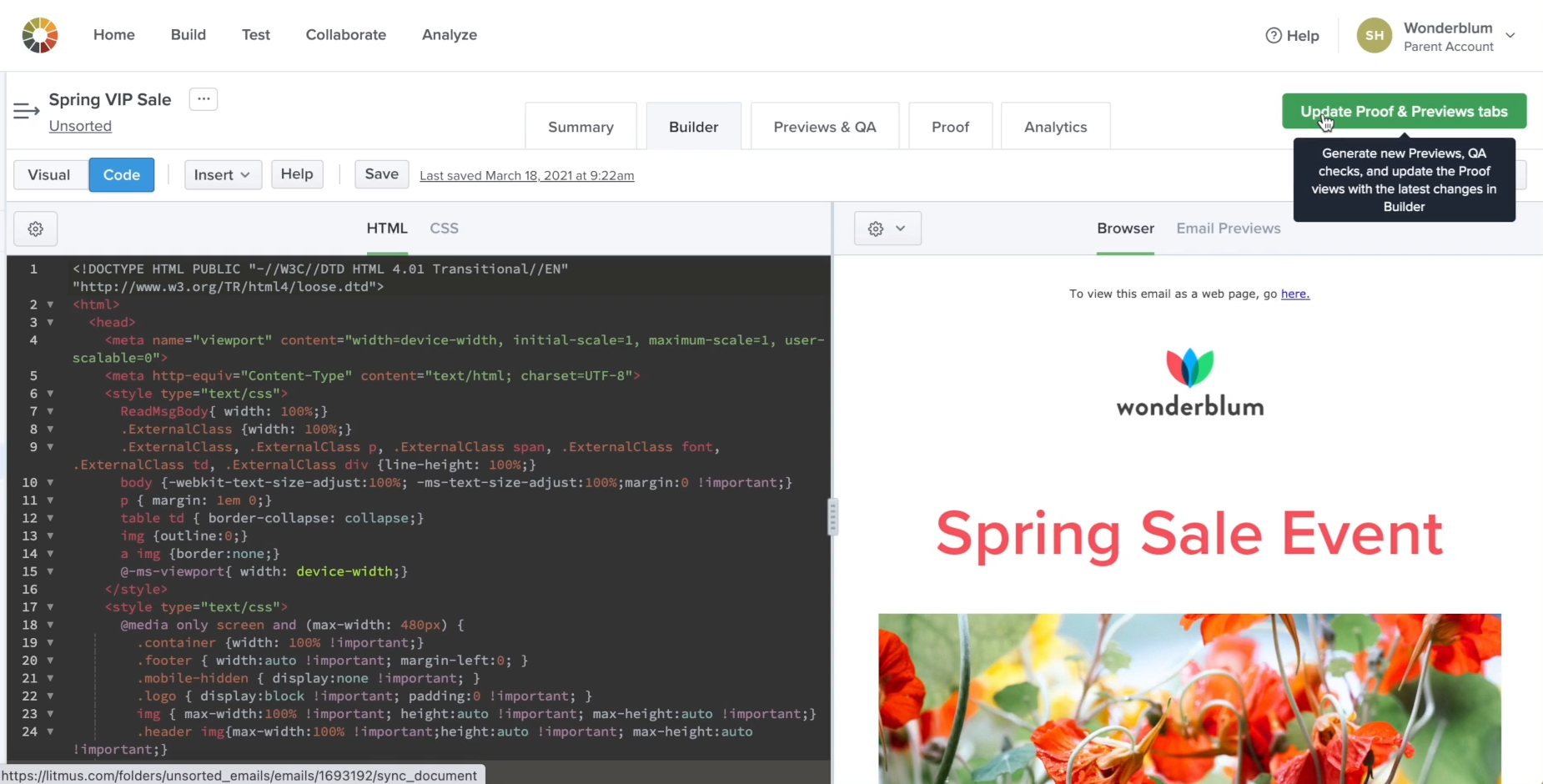Open the Unsorted folder link
Image resolution: width=1543 pixels, height=784 pixels.
pos(80,126)
